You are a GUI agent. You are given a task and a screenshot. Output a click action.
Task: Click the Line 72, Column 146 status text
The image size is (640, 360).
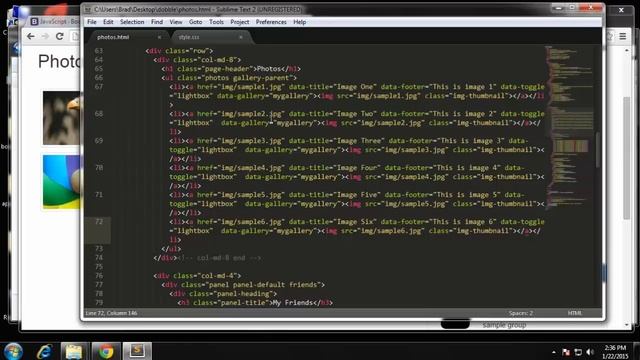111,313
